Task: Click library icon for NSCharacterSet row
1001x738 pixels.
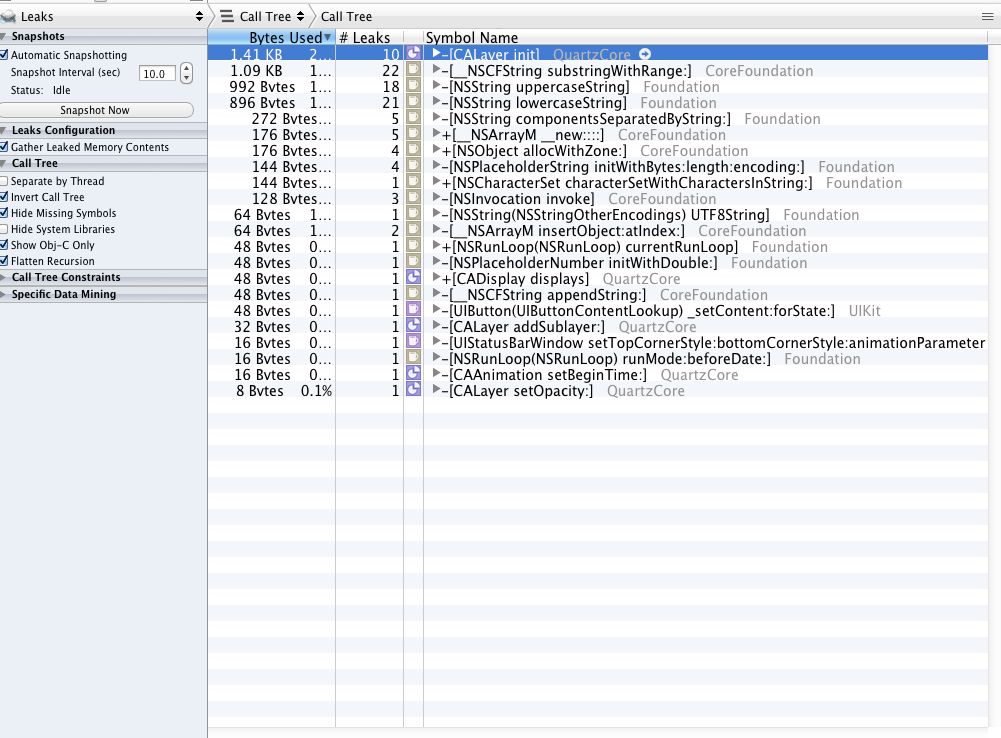Action: (414, 181)
